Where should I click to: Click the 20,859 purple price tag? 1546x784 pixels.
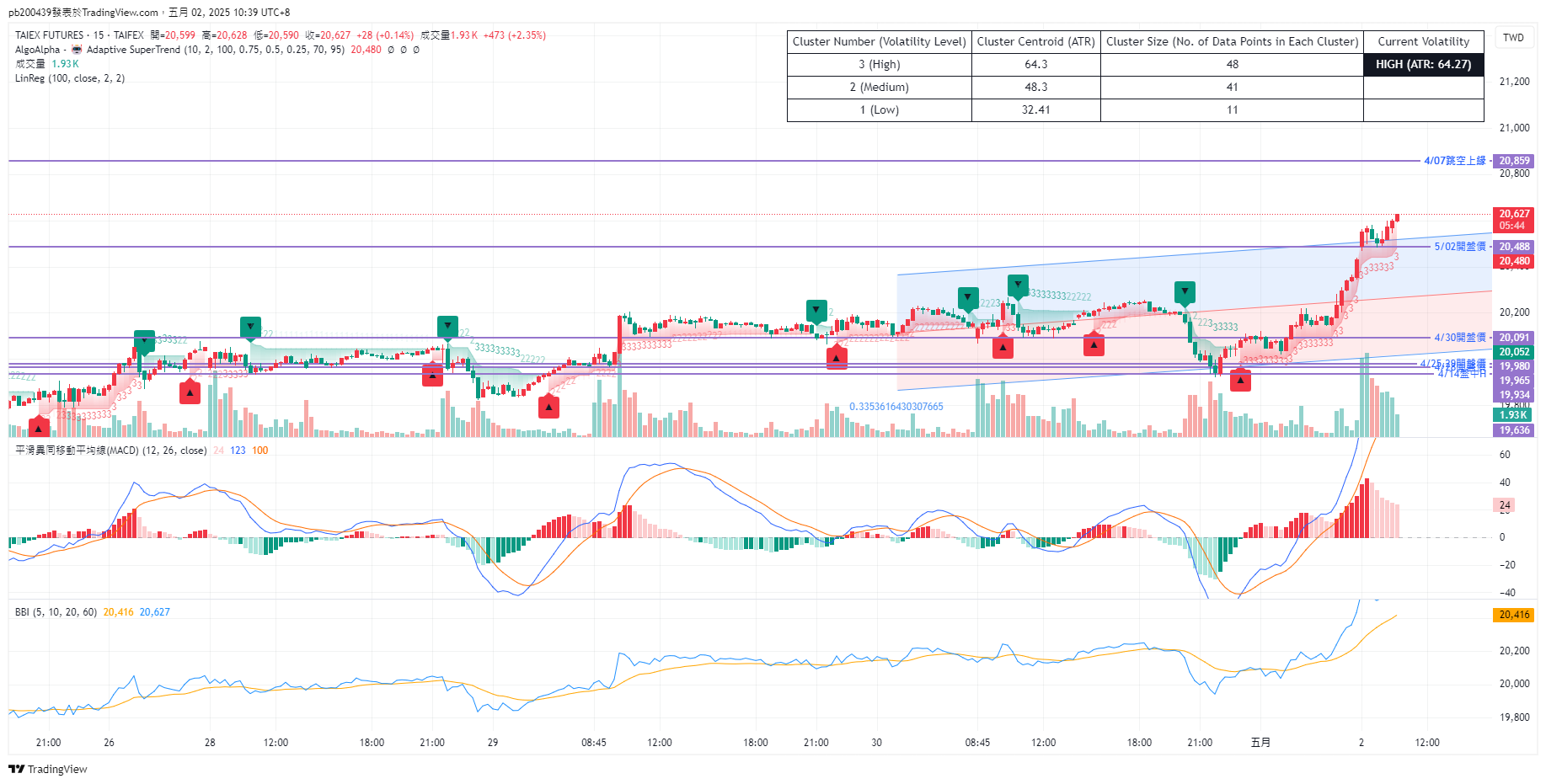1514,161
